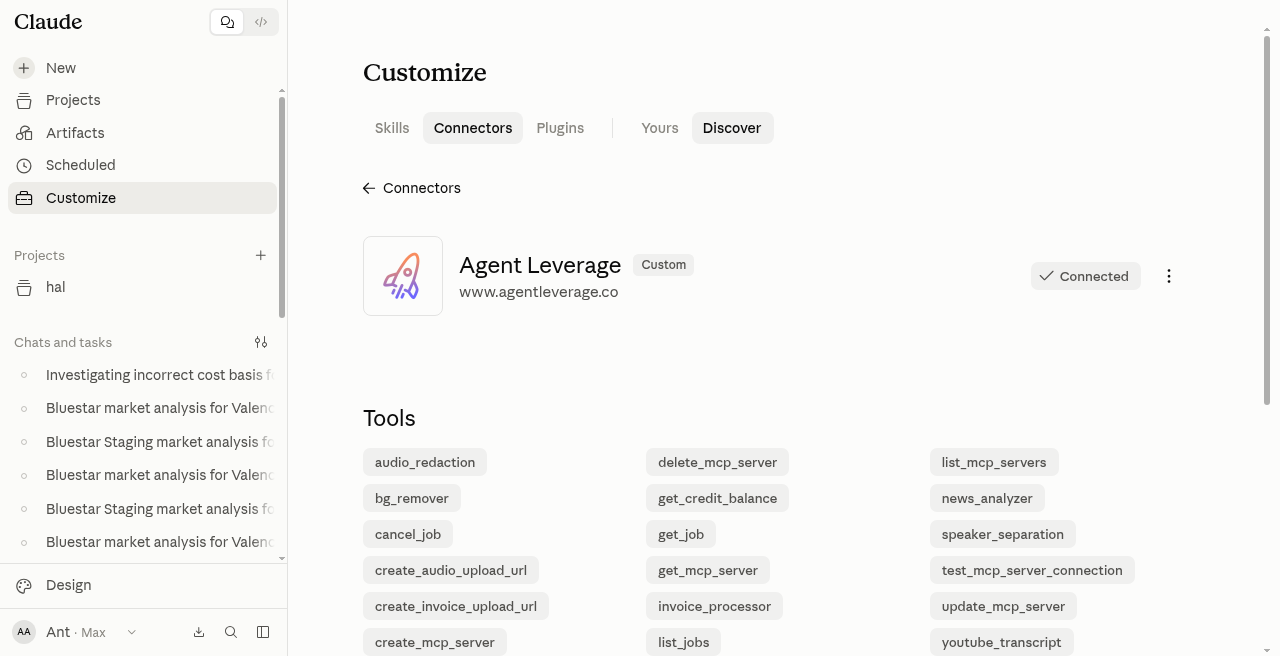Click the news_analyzer tool
Image resolution: width=1280 pixels, height=656 pixels.
pyautogui.click(x=987, y=498)
